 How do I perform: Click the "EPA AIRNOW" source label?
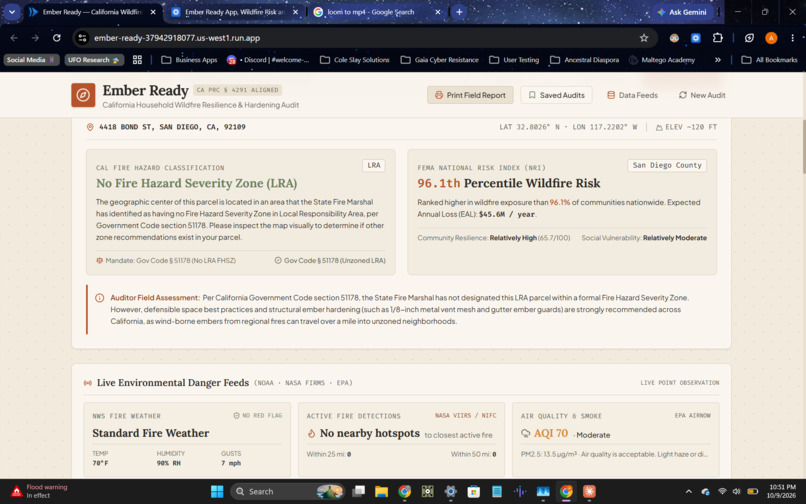tap(692, 416)
